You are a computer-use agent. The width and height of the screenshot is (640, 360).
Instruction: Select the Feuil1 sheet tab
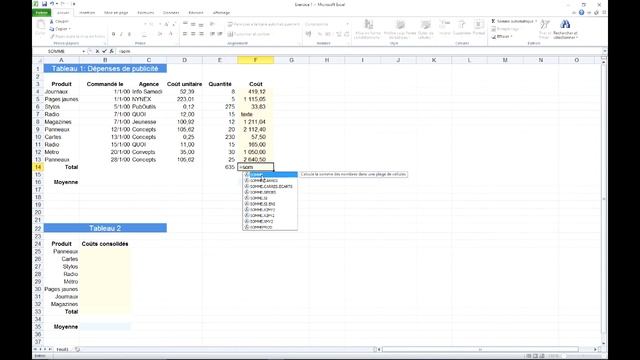[x=62, y=349]
